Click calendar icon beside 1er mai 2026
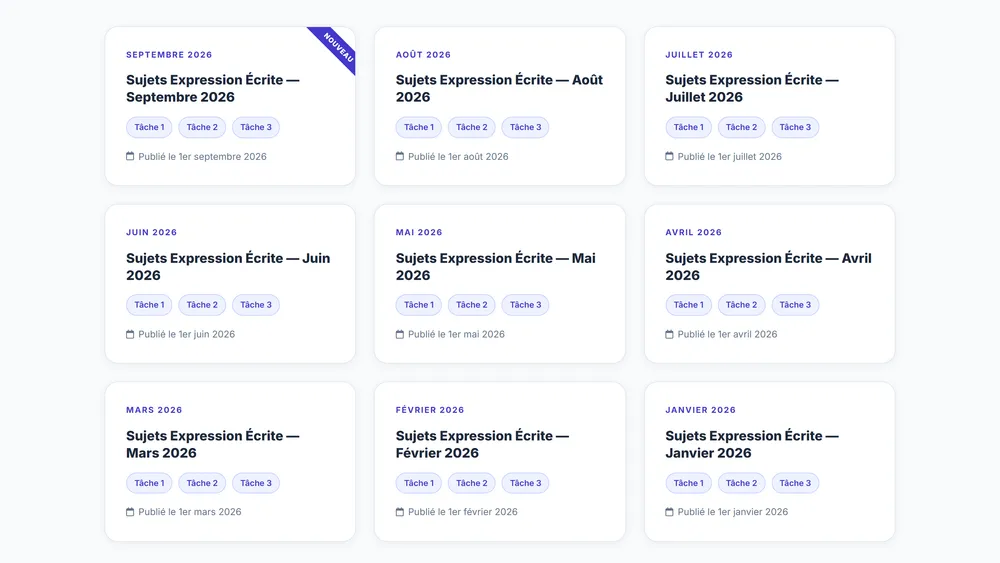The image size is (1000, 563). (400, 334)
